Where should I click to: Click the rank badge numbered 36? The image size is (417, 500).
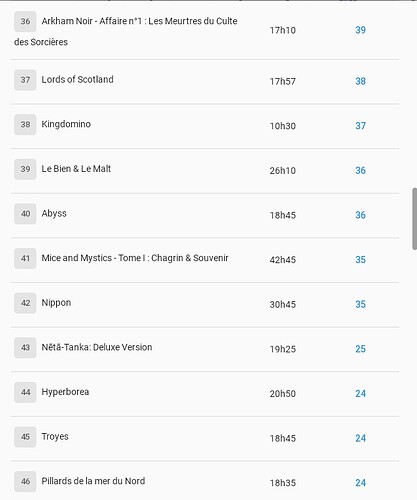click(25, 21)
